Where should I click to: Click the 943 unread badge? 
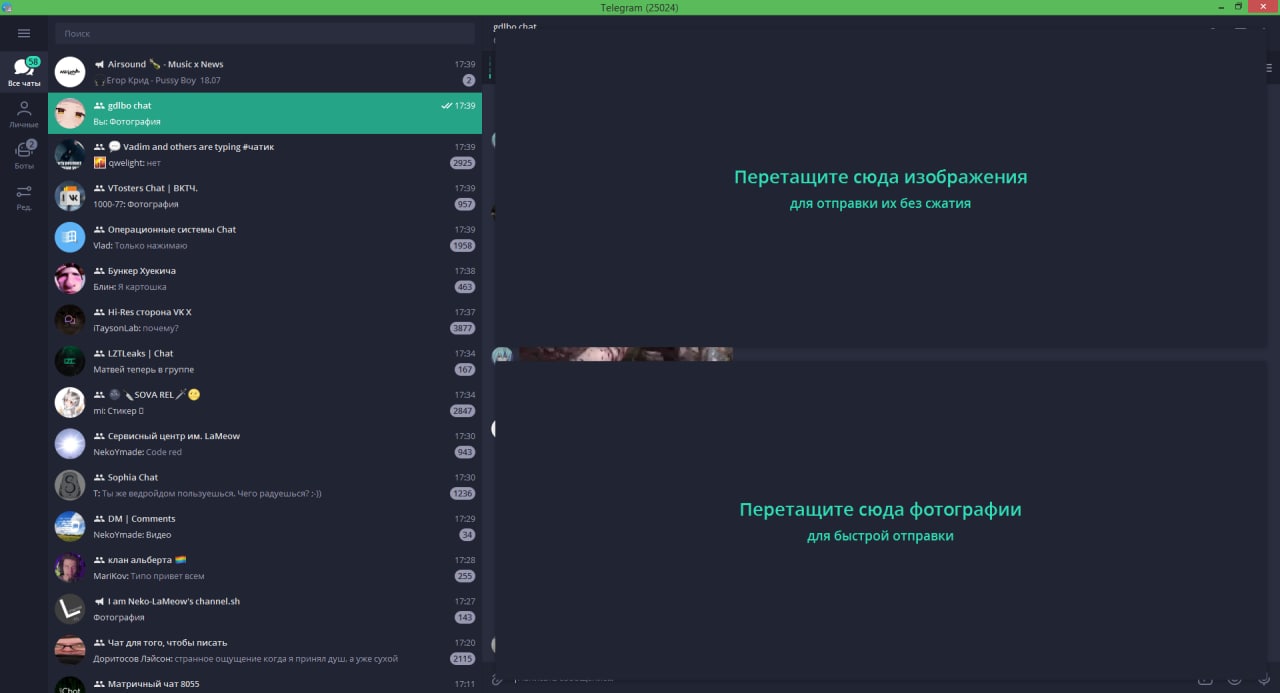click(464, 452)
